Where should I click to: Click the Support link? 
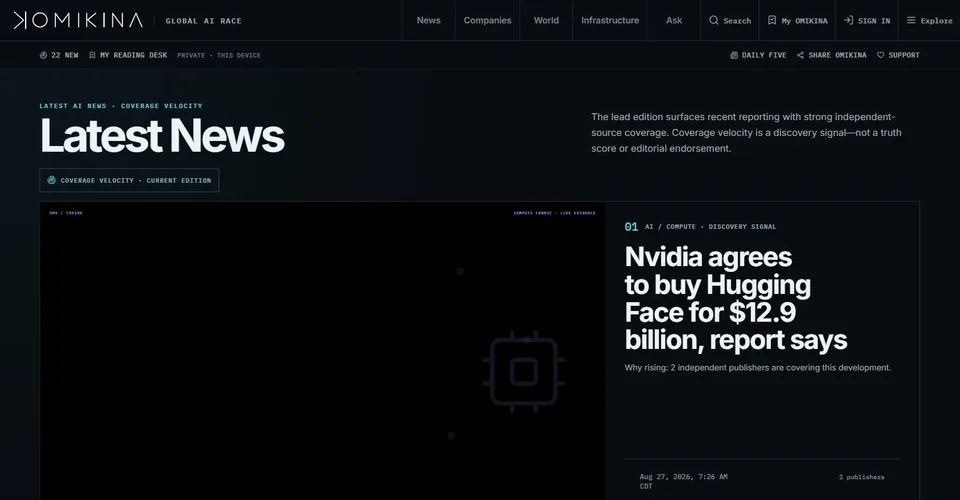(898, 55)
